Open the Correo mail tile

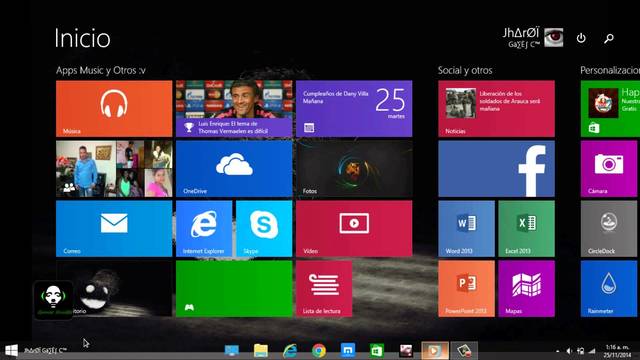click(x=114, y=229)
